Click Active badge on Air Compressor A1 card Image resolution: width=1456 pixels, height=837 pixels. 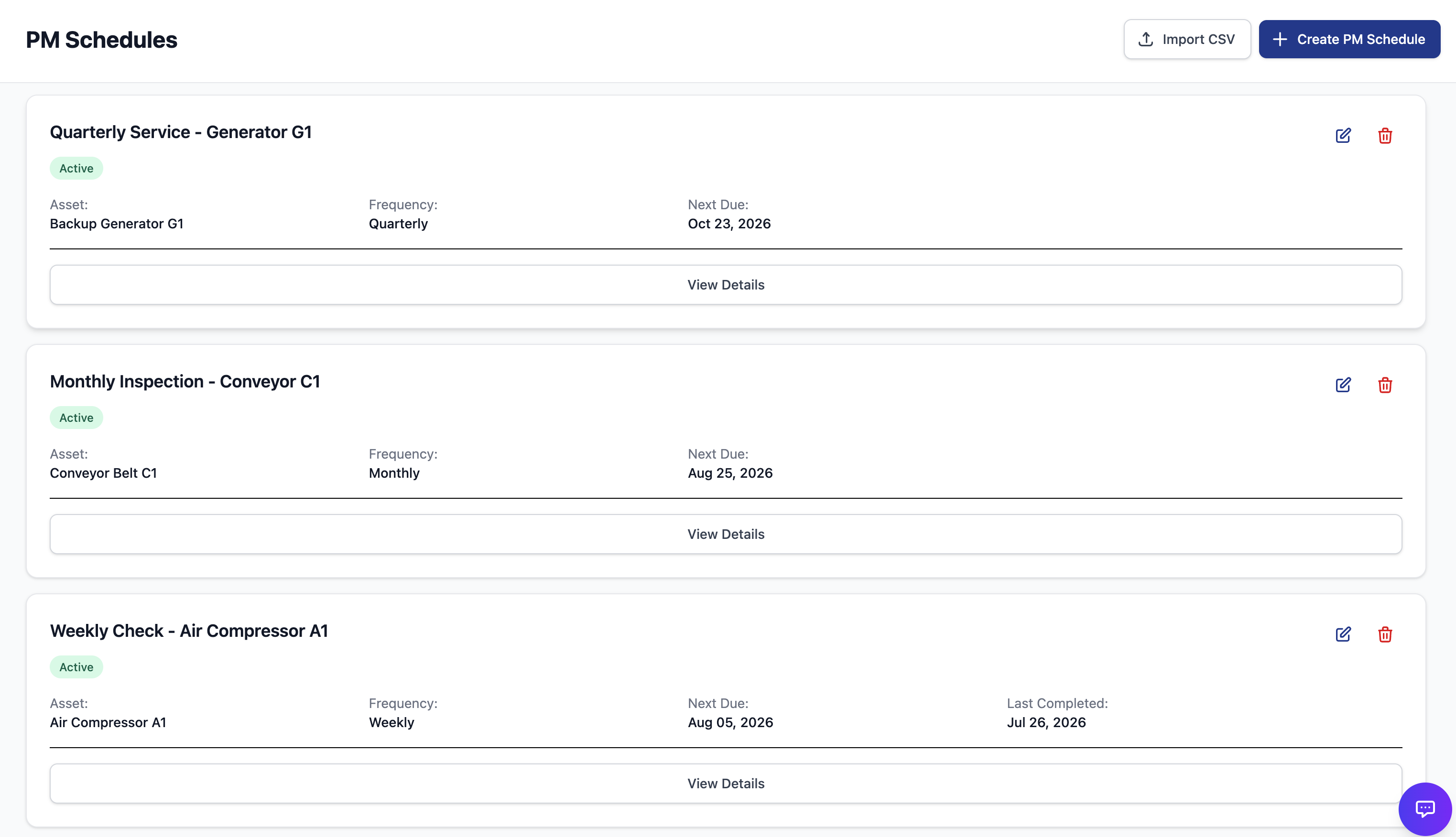76,667
